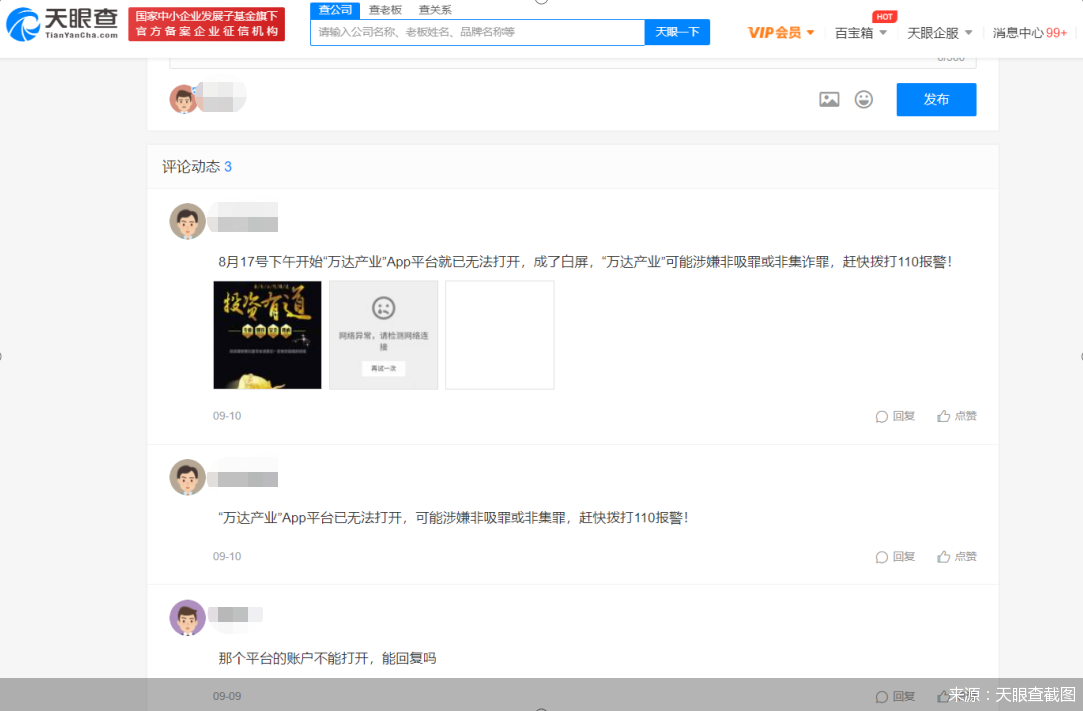Open the emoji picker icon
The width and height of the screenshot is (1083, 711).
(863, 99)
